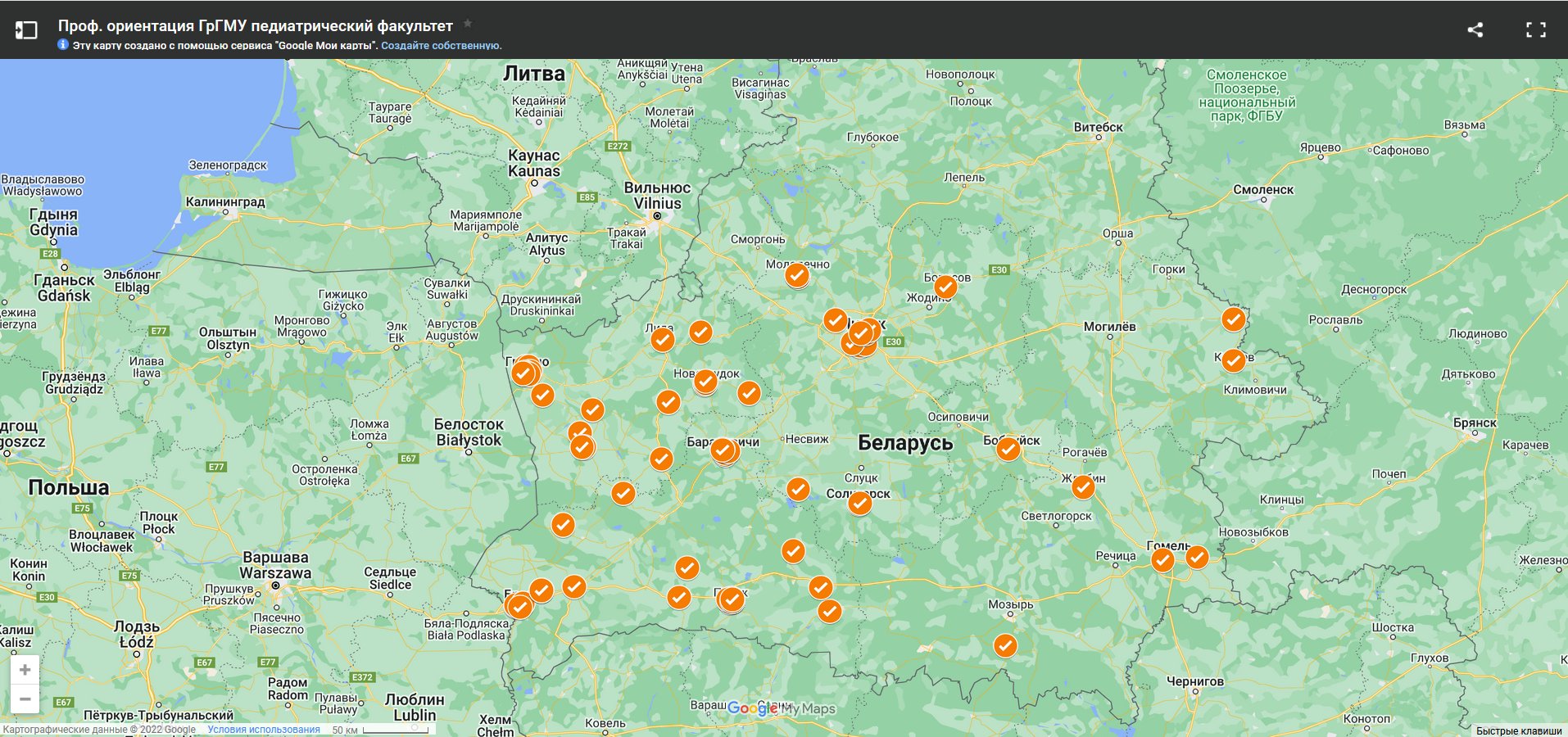Click the share map icon
The image size is (1568, 737).
click(x=1475, y=30)
